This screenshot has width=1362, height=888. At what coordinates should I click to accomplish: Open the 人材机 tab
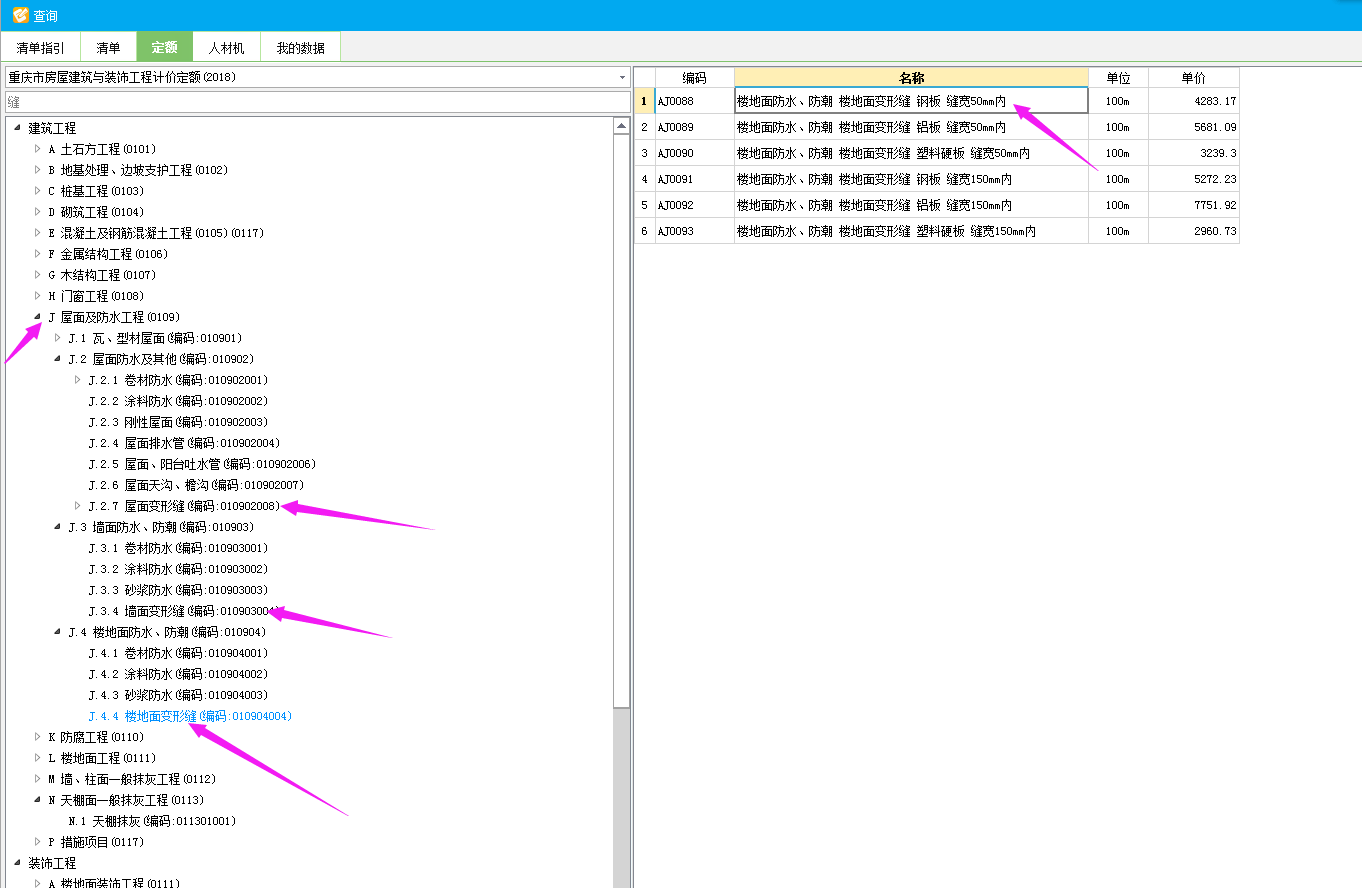(226, 47)
